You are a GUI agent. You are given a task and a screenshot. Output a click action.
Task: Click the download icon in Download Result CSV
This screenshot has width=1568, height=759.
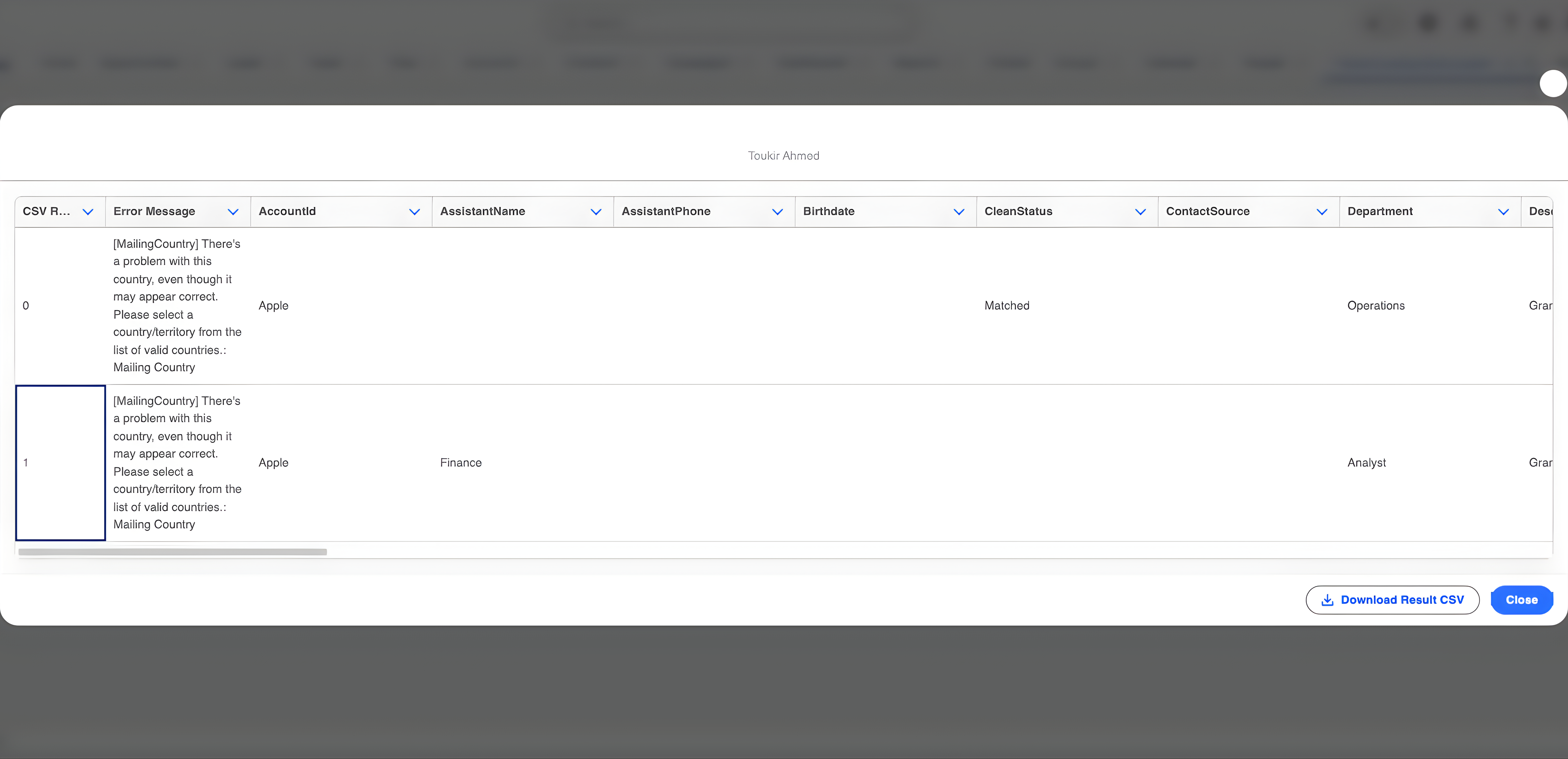click(x=1328, y=600)
